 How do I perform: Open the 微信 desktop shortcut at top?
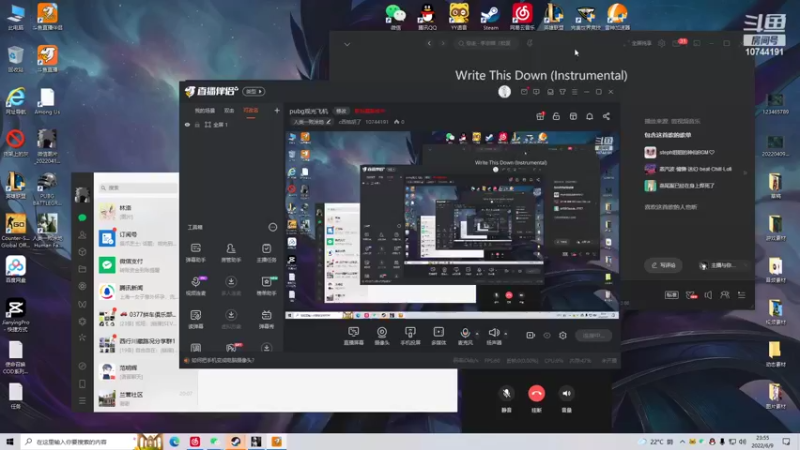pyautogui.click(x=395, y=16)
